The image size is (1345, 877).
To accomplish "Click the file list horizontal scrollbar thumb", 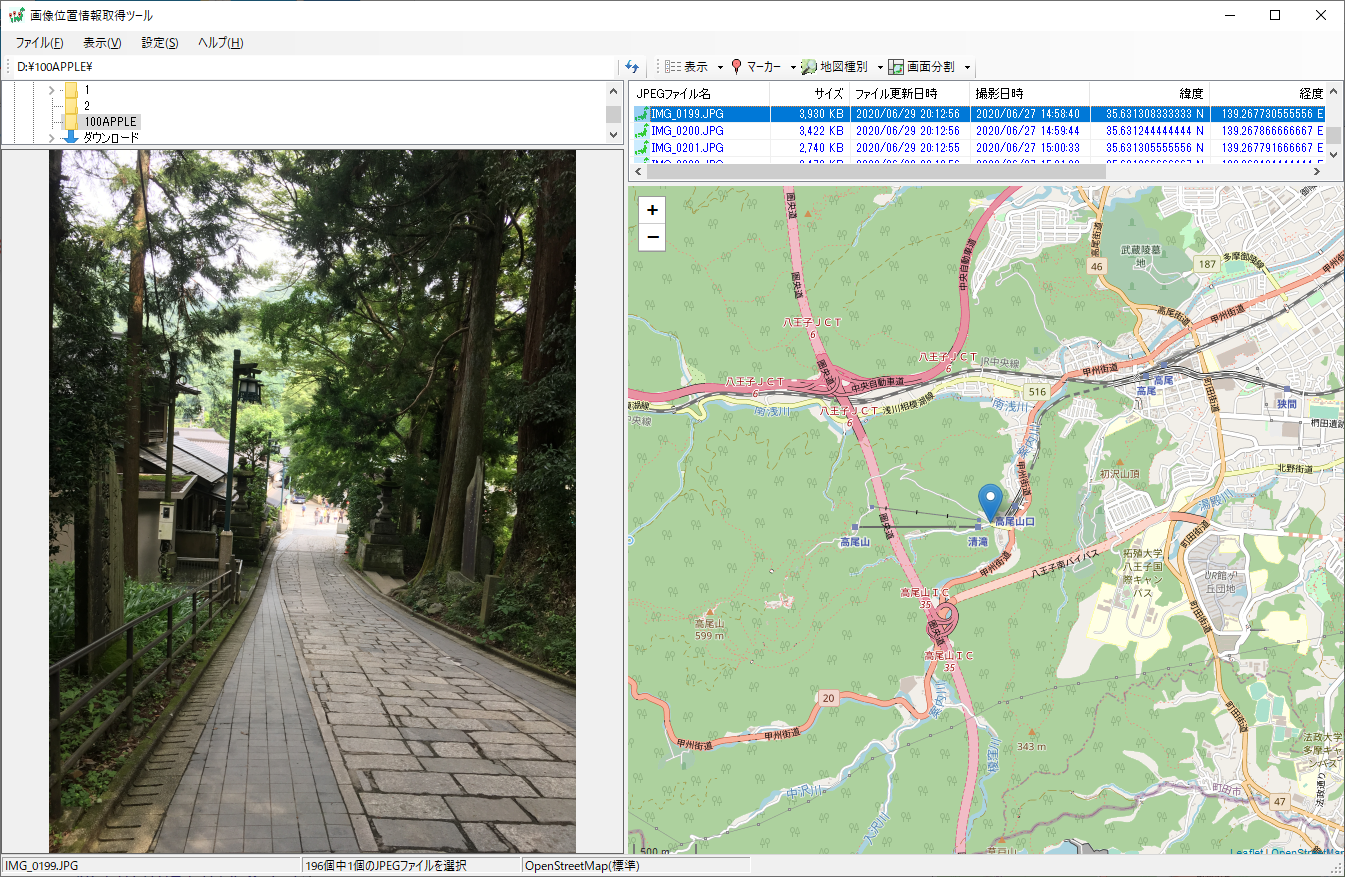I will coord(876,172).
